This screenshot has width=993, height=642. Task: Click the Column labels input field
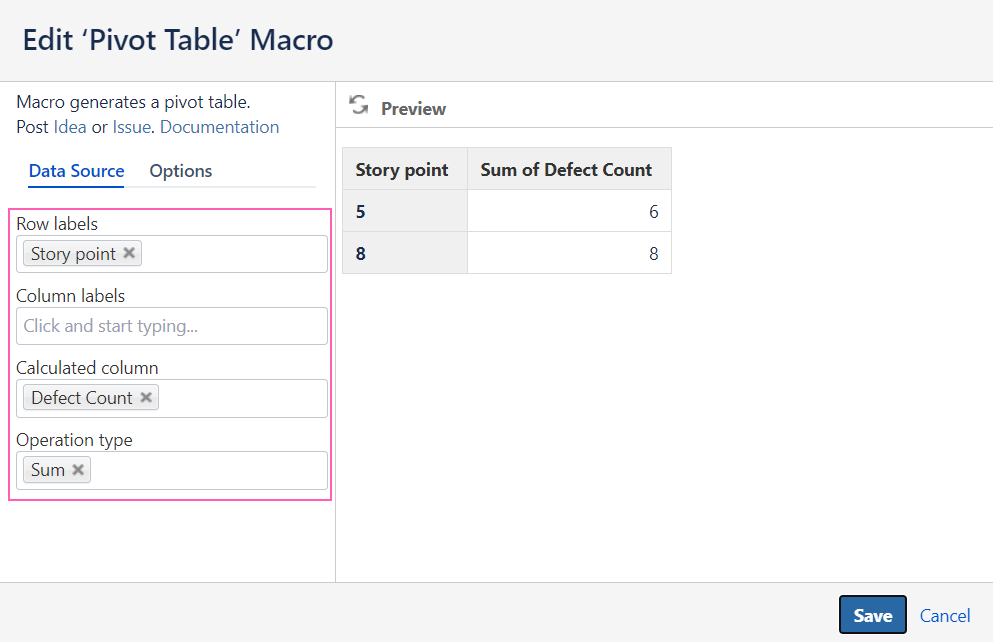[x=172, y=326]
